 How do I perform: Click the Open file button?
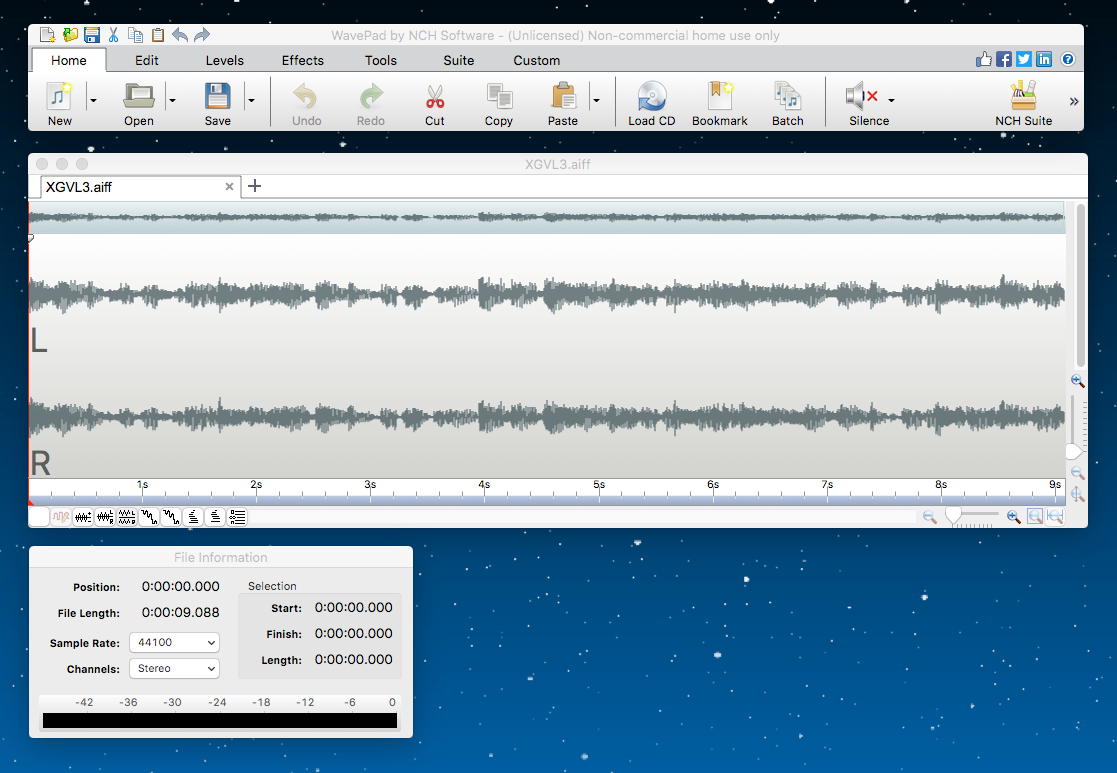tap(138, 98)
